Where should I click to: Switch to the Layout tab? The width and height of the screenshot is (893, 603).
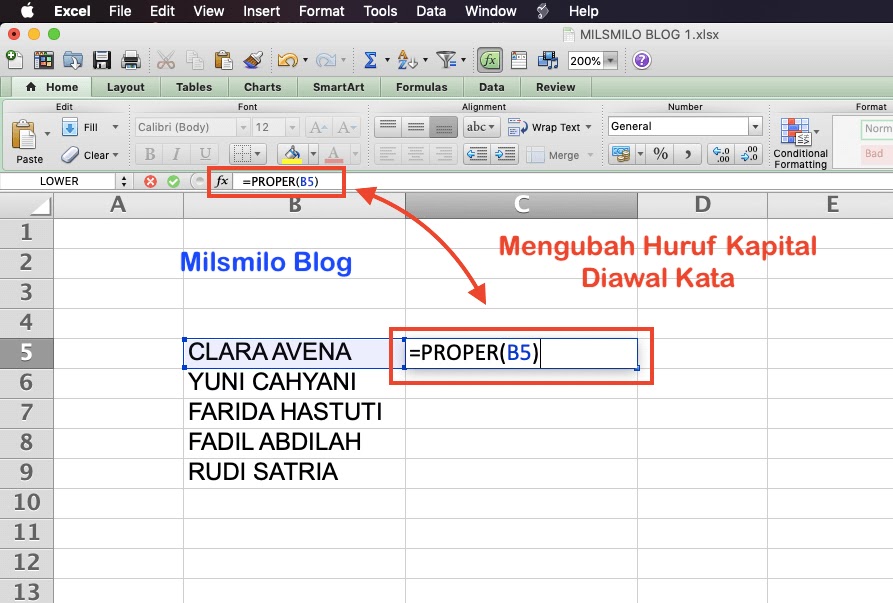pyautogui.click(x=125, y=87)
